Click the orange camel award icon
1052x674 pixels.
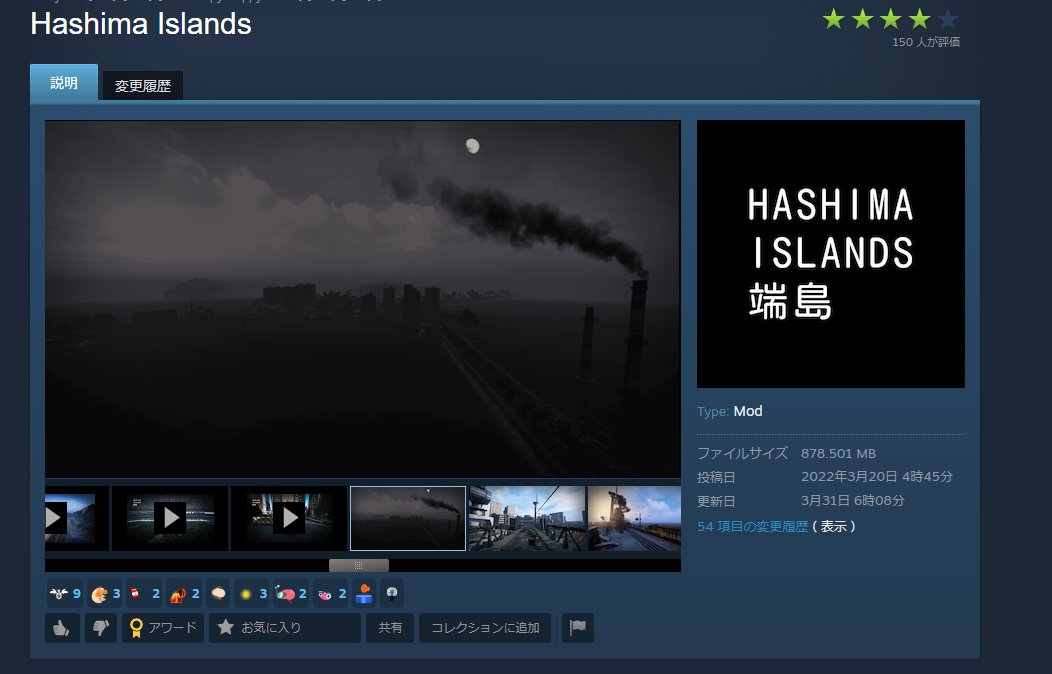[184, 594]
